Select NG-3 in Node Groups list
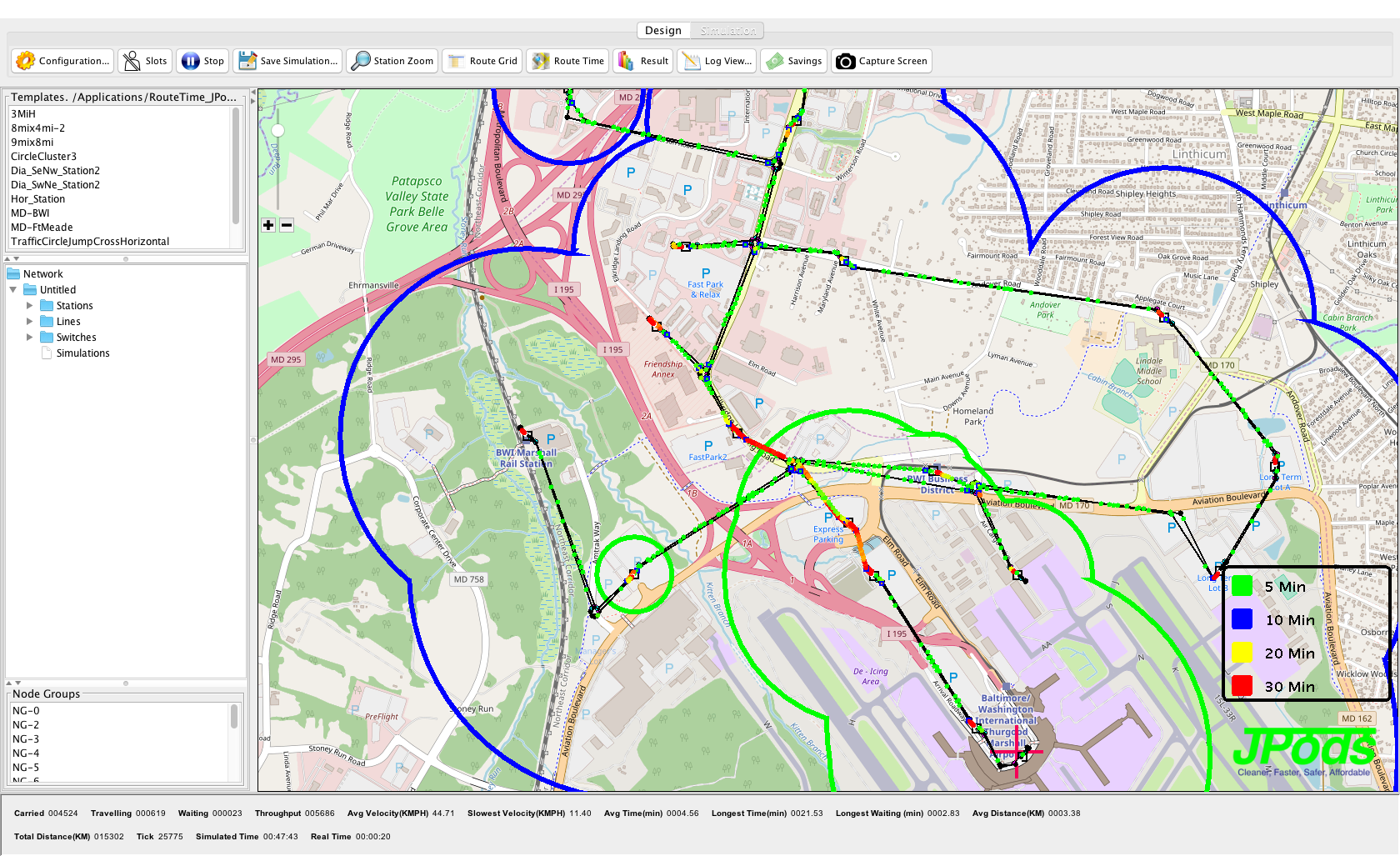The width and height of the screenshot is (1400, 856). [x=26, y=739]
